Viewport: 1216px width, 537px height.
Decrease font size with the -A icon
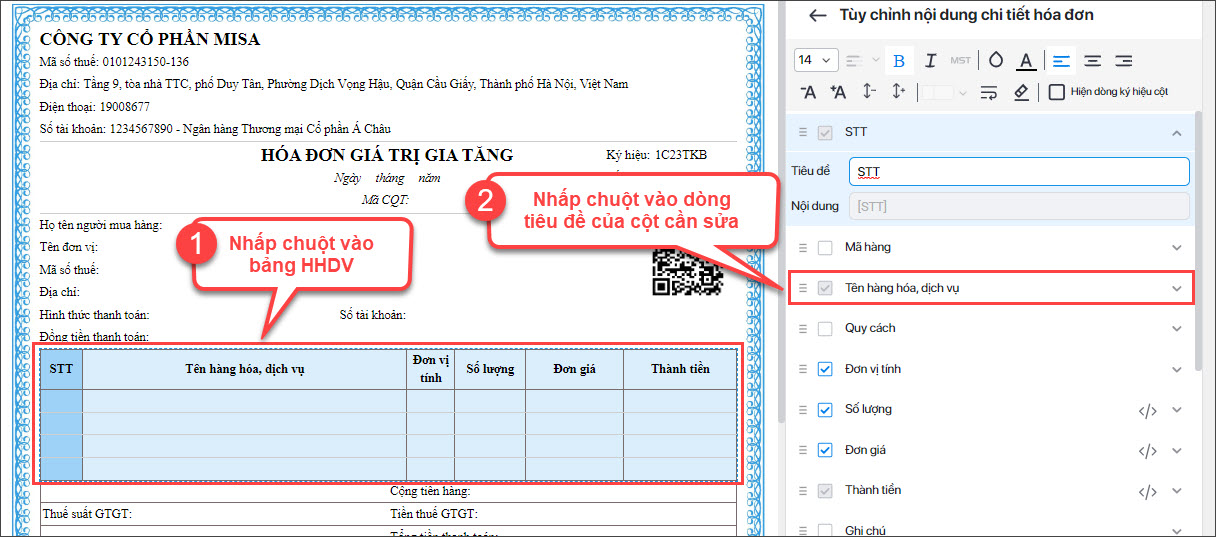[x=808, y=92]
